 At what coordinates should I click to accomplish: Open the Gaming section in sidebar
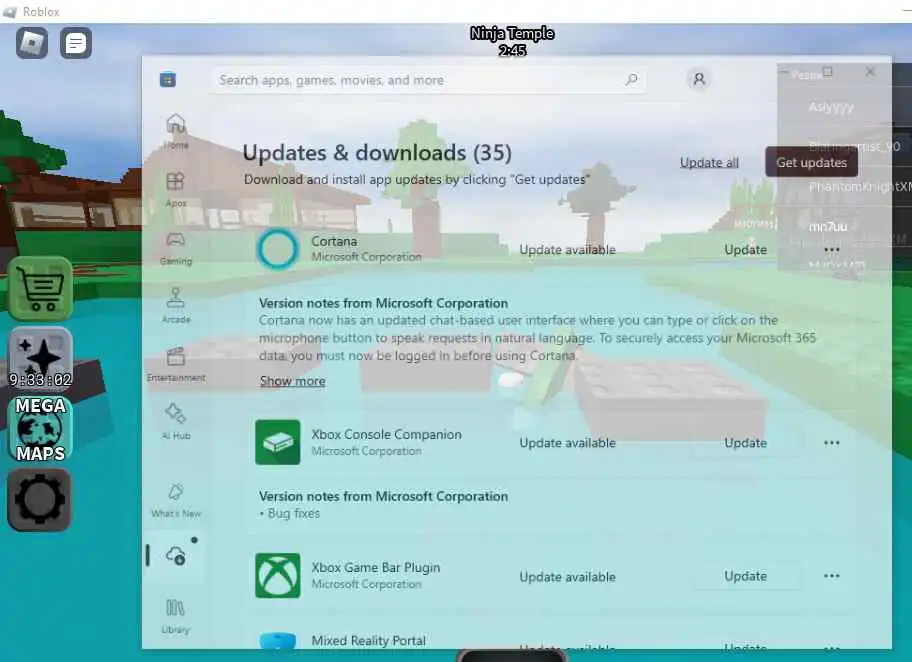tap(176, 248)
